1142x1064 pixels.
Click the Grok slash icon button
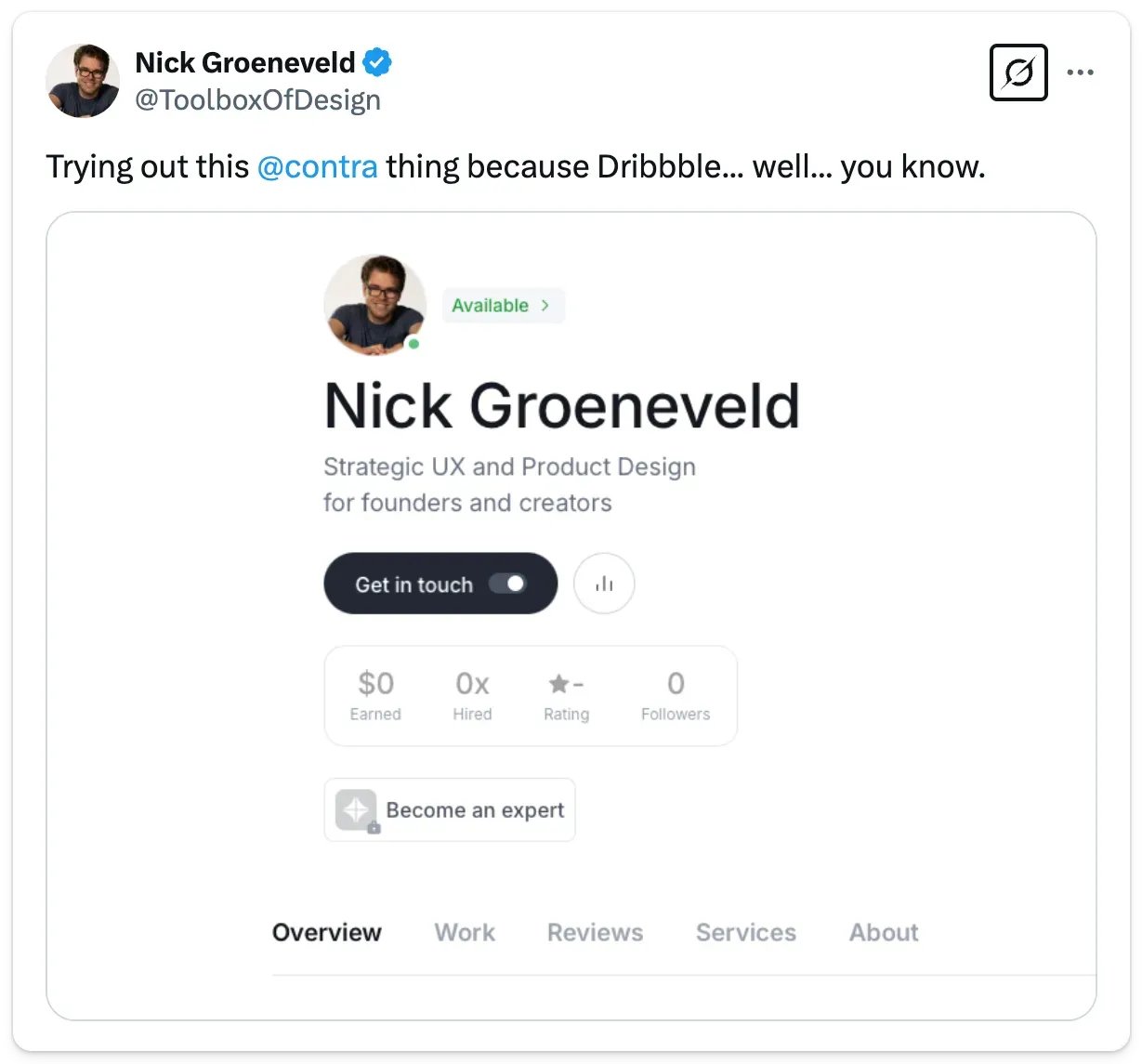point(1018,72)
